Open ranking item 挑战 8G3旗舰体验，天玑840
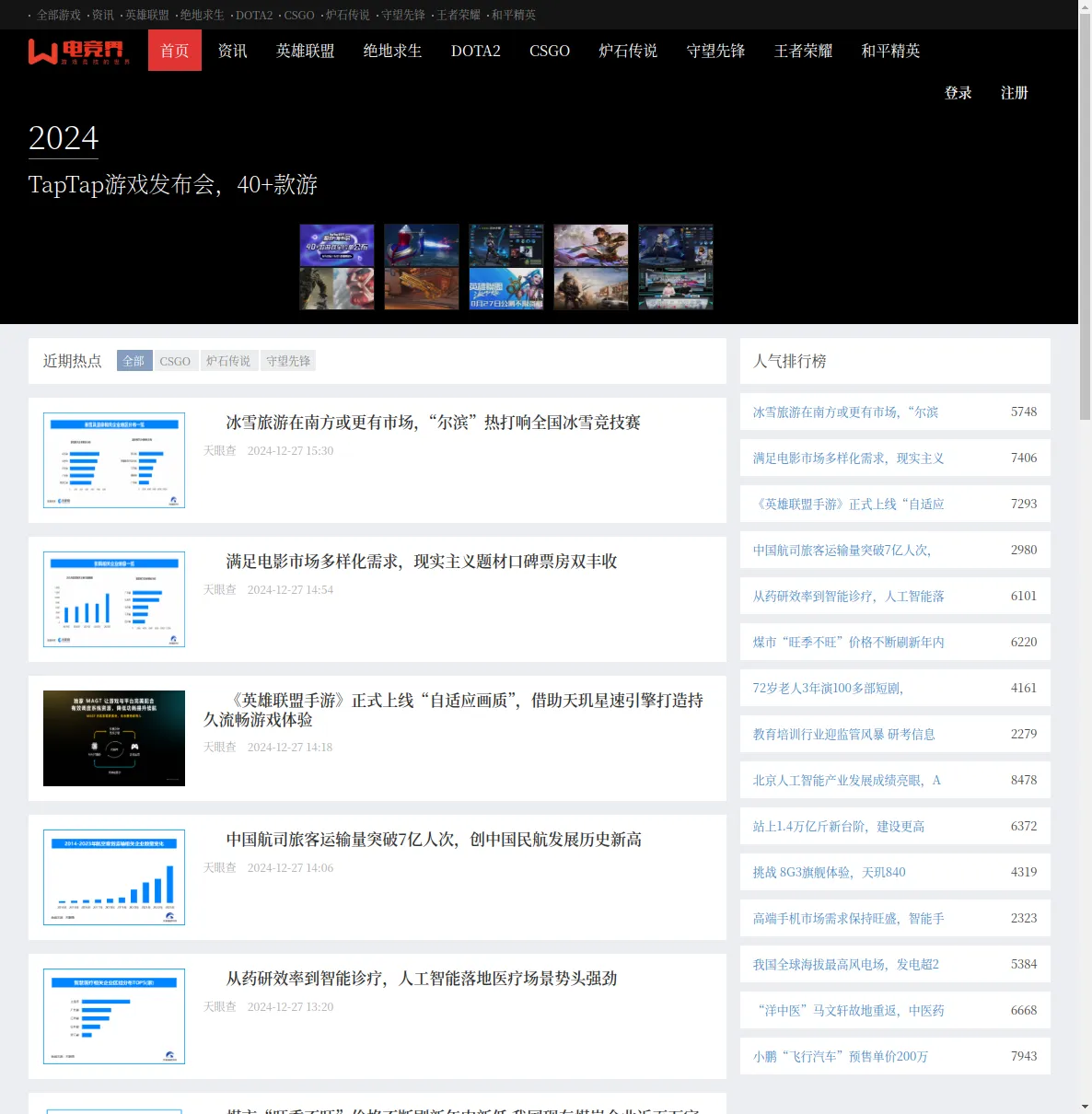This screenshot has width=1092, height=1114. point(830,872)
